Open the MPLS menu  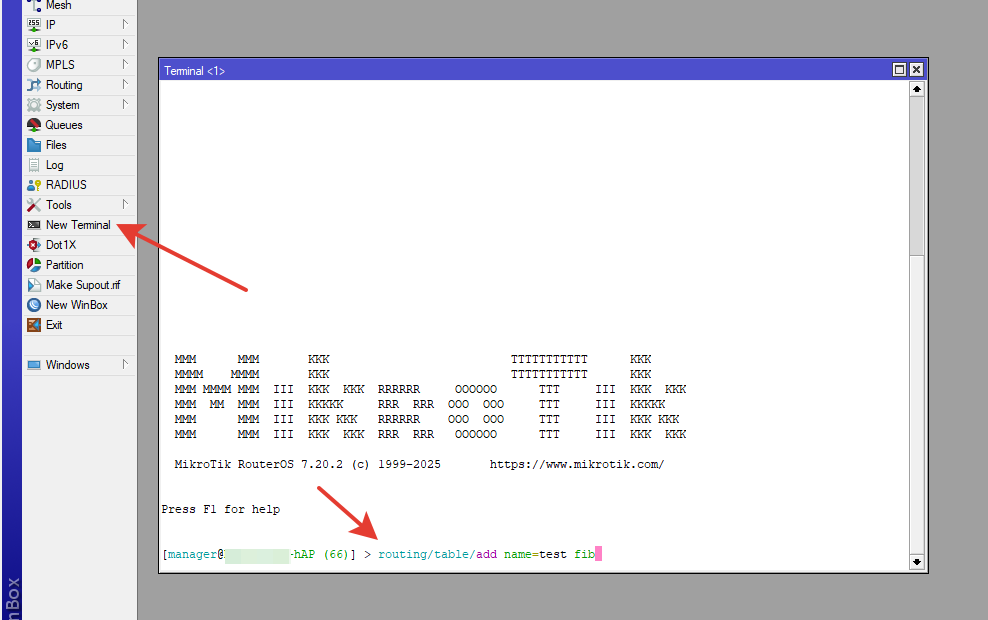click(60, 65)
